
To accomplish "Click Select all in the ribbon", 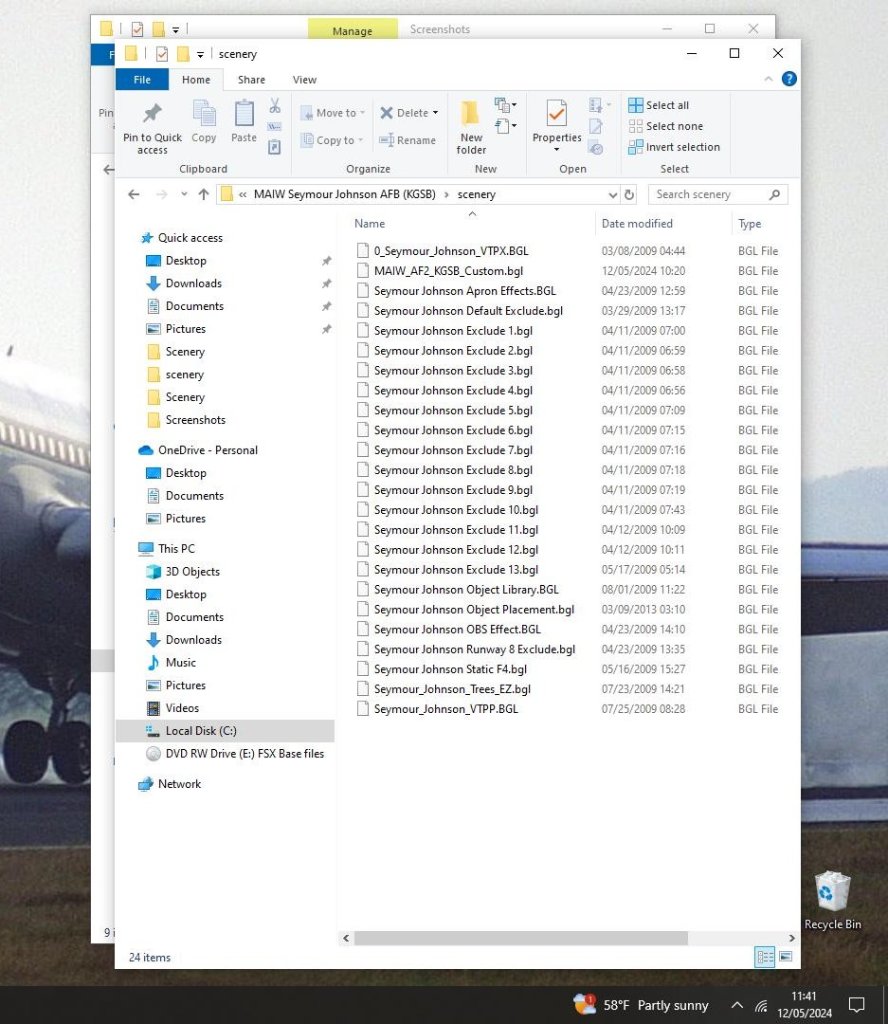I will click(x=658, y=105).
